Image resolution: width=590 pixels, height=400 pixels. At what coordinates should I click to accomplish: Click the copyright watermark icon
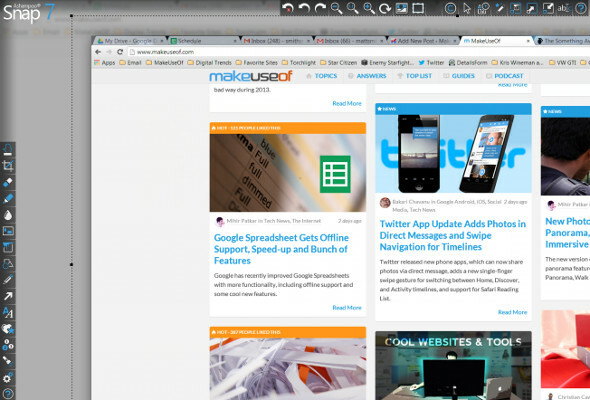[x=450, y=8]
